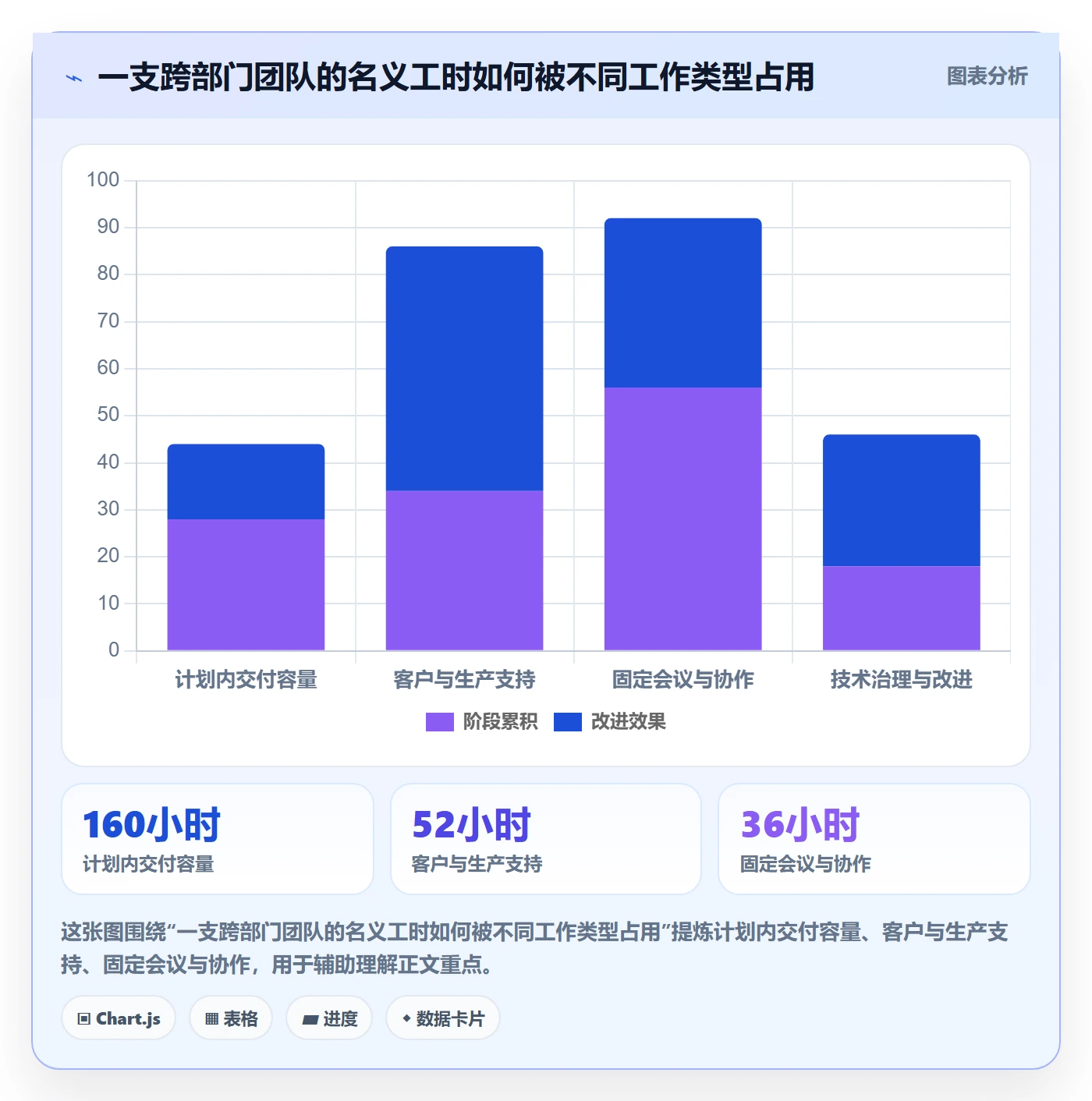Click the 图表分析 label in the header

987,76
